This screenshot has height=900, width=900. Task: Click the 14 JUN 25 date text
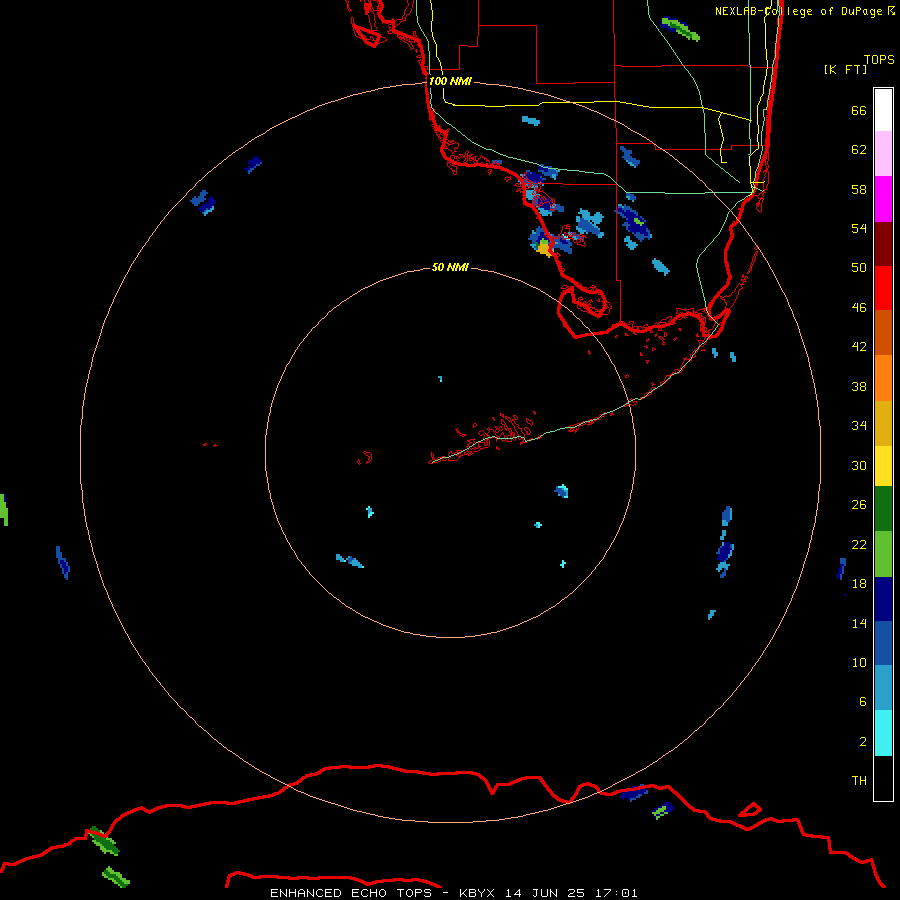(x=545, y=893)
